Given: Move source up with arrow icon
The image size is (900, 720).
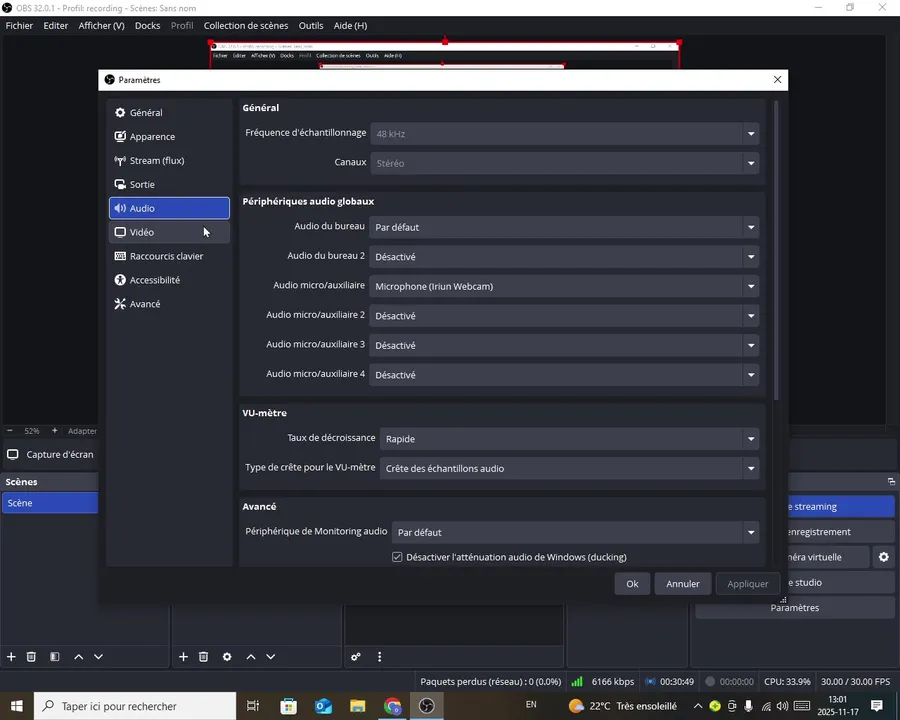Looking at the screenshot, I should (x=251, y=657).
